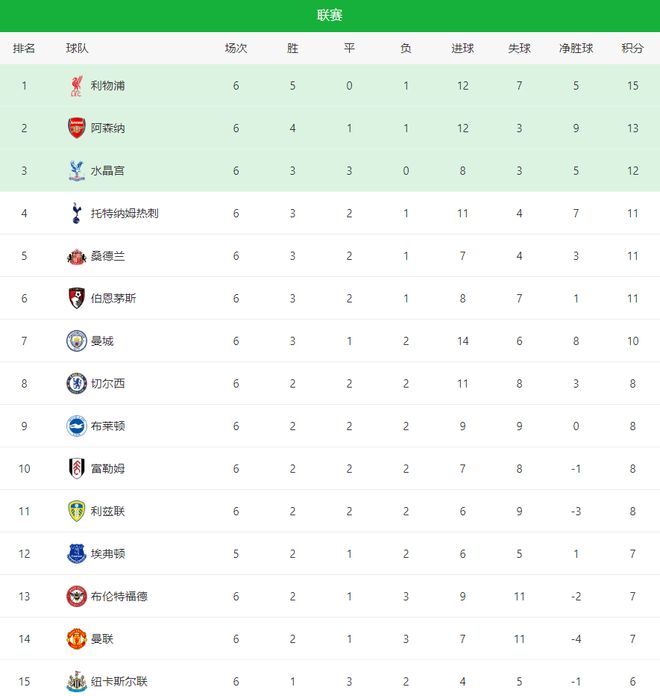Click the Everton crest icon

point(76,554)
